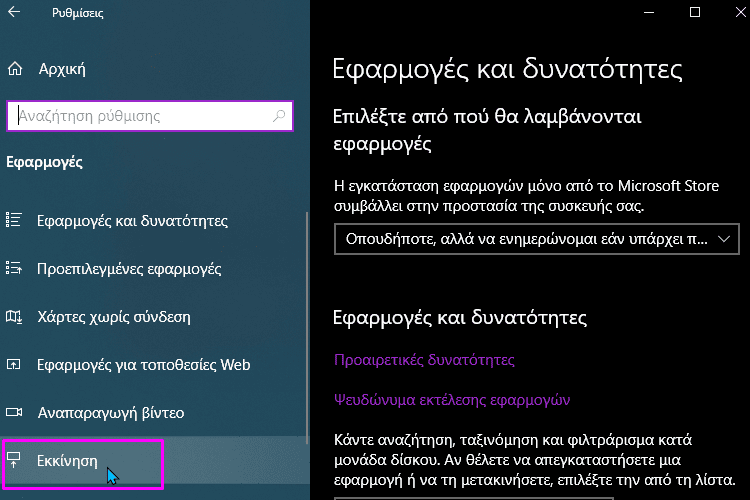Click the sidebar vertical scrollbar
750x500 pixels.
307,328
